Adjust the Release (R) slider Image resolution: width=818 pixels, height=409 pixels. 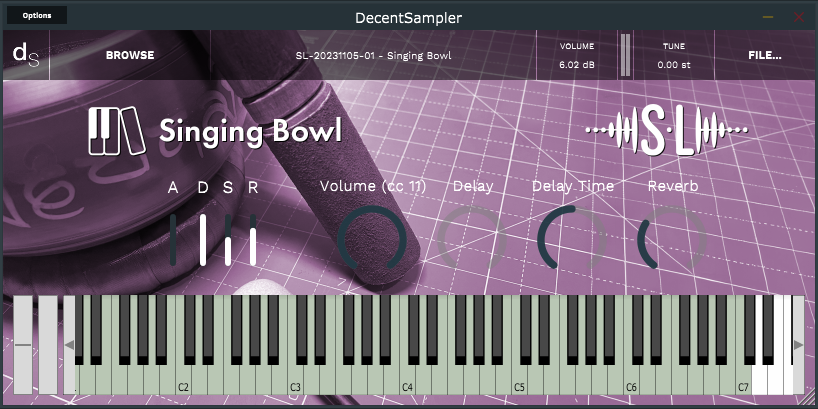point(253,239)
